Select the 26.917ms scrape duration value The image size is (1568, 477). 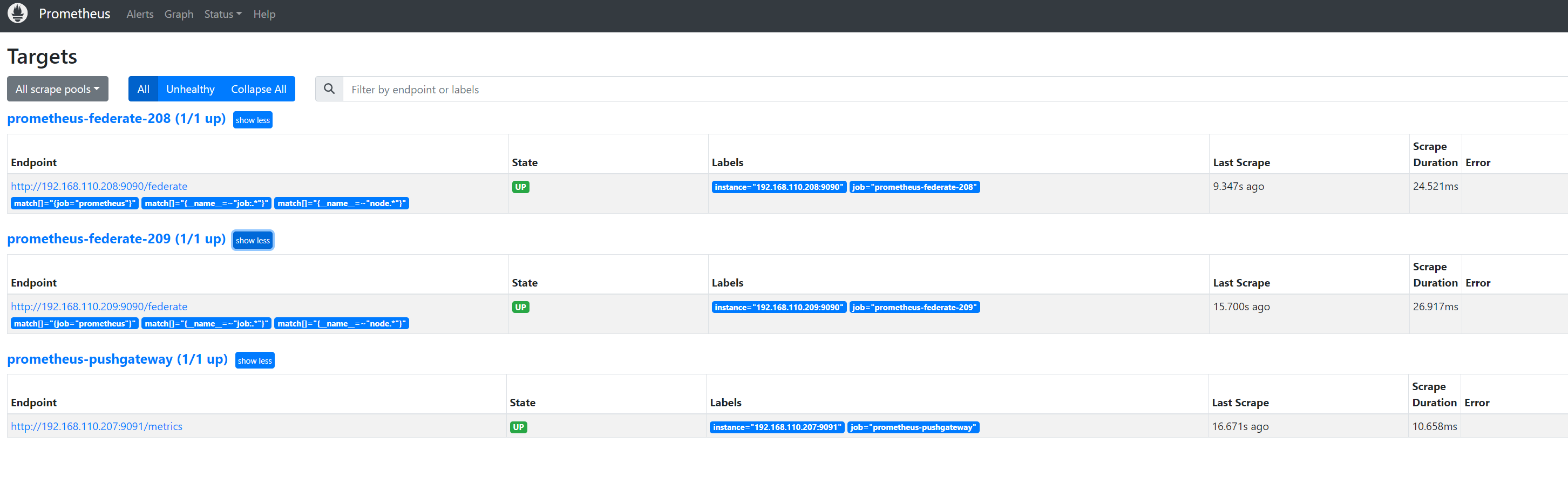pos(1435,306)
